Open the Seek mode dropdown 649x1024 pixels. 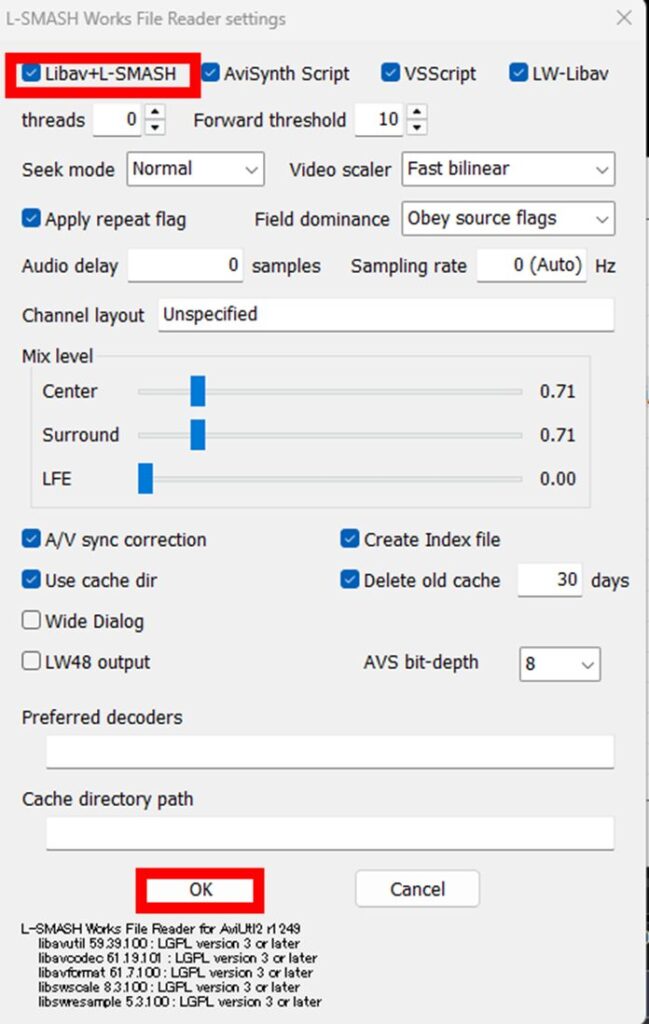195,169
